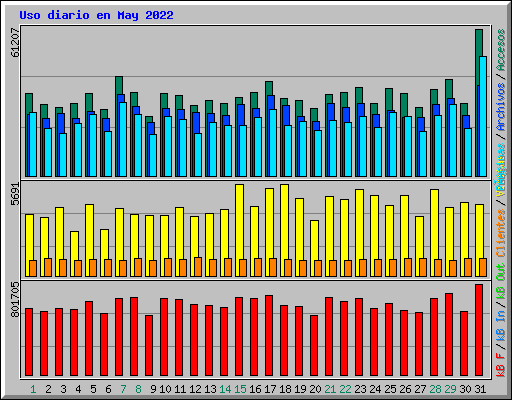512x400 pixels.
Task: Click the day 1 label on the x-axis
Action: [33, 389]
